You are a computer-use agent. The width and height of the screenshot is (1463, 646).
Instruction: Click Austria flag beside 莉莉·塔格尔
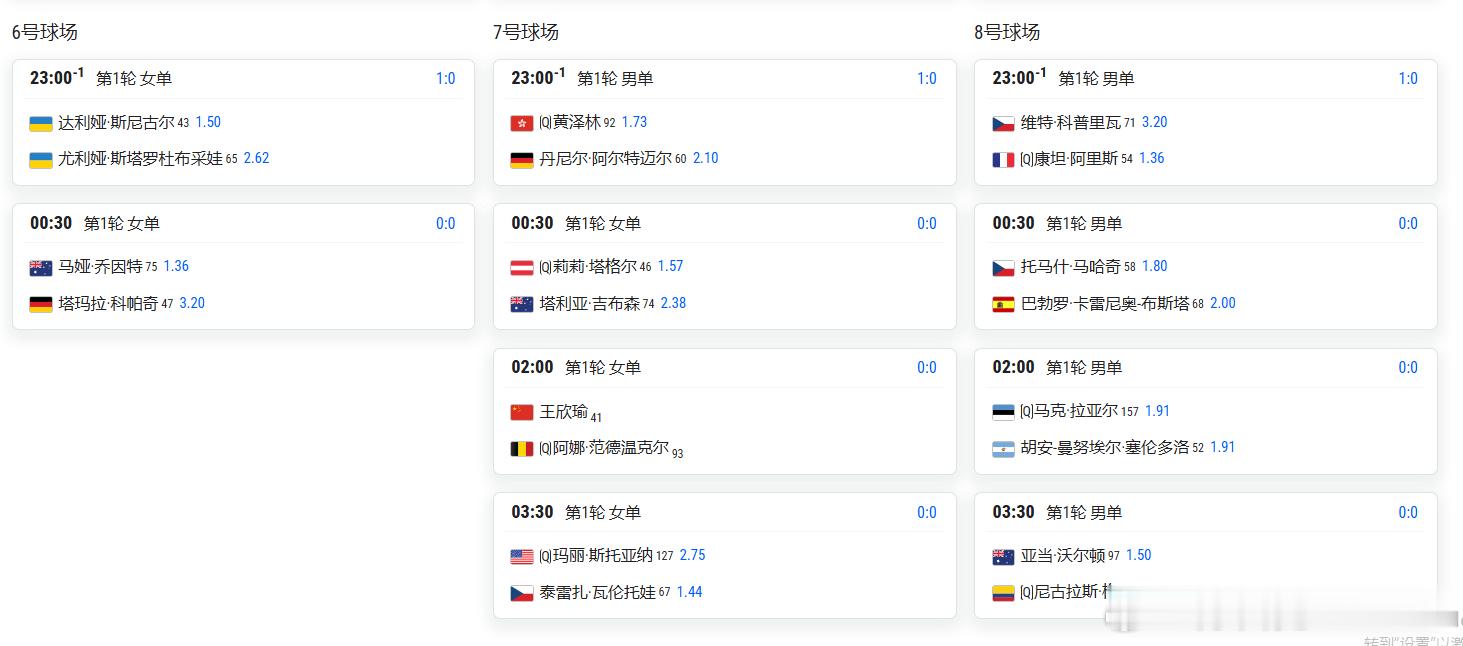click(522, 267)
